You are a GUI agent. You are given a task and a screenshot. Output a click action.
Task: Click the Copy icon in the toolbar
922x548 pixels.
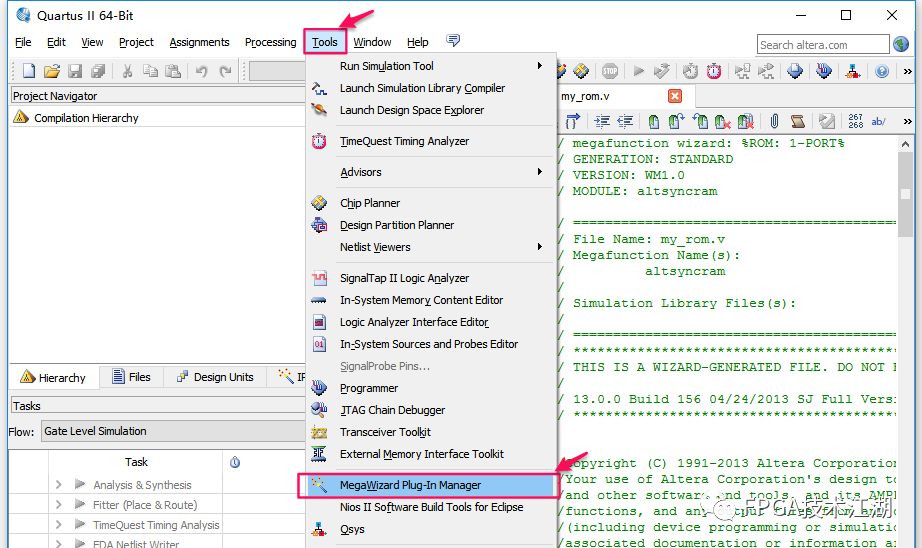(x=151, y=71)
